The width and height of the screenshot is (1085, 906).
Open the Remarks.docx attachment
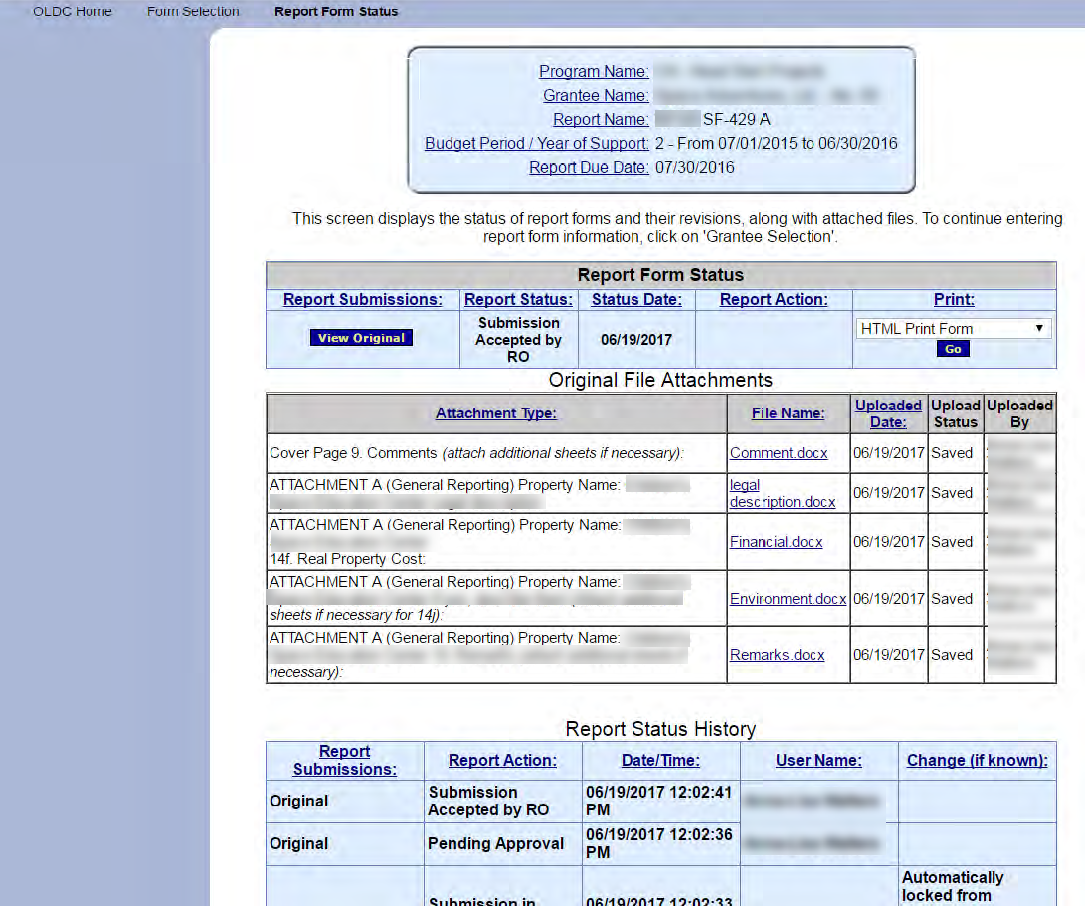[777, 655]
